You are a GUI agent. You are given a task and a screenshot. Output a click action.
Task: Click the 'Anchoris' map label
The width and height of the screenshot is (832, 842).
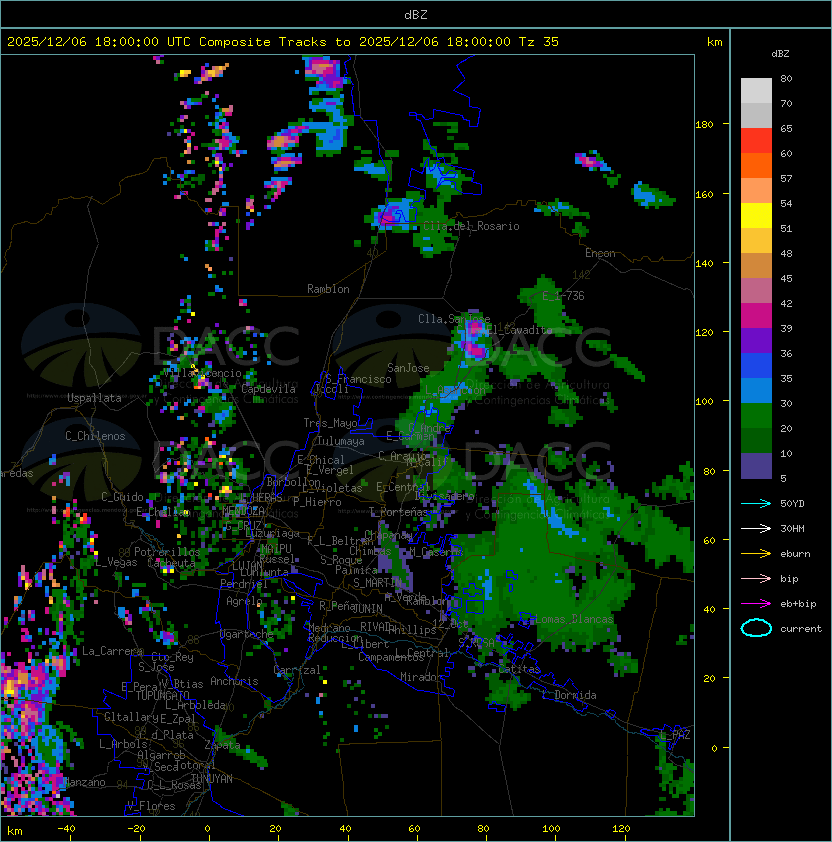pos(234,681)
